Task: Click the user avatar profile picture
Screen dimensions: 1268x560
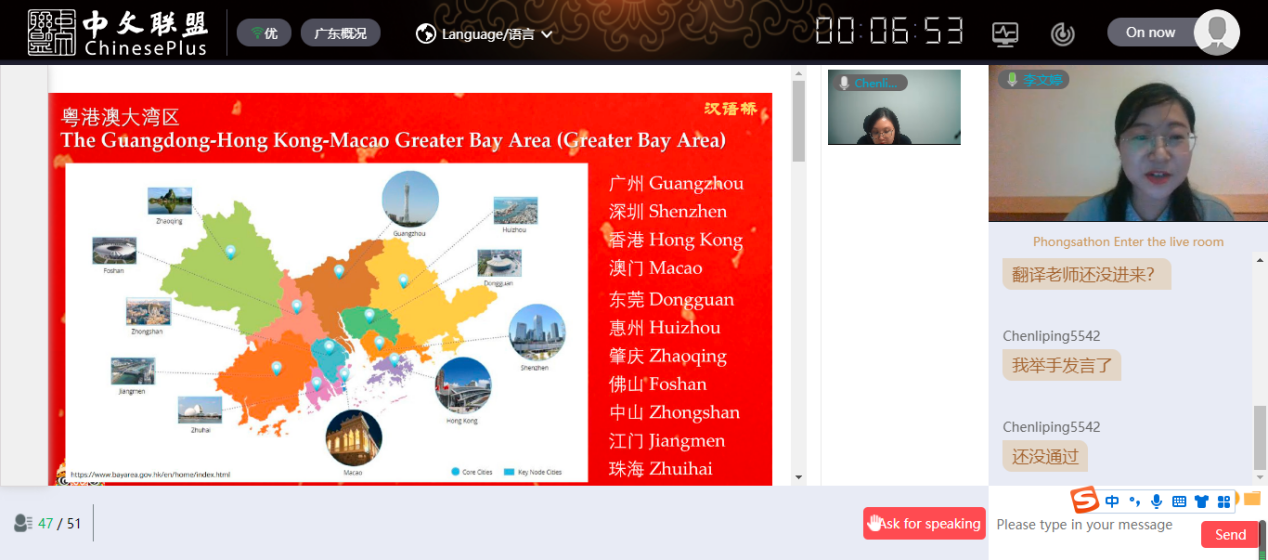Action: (x=1216, y=32)
